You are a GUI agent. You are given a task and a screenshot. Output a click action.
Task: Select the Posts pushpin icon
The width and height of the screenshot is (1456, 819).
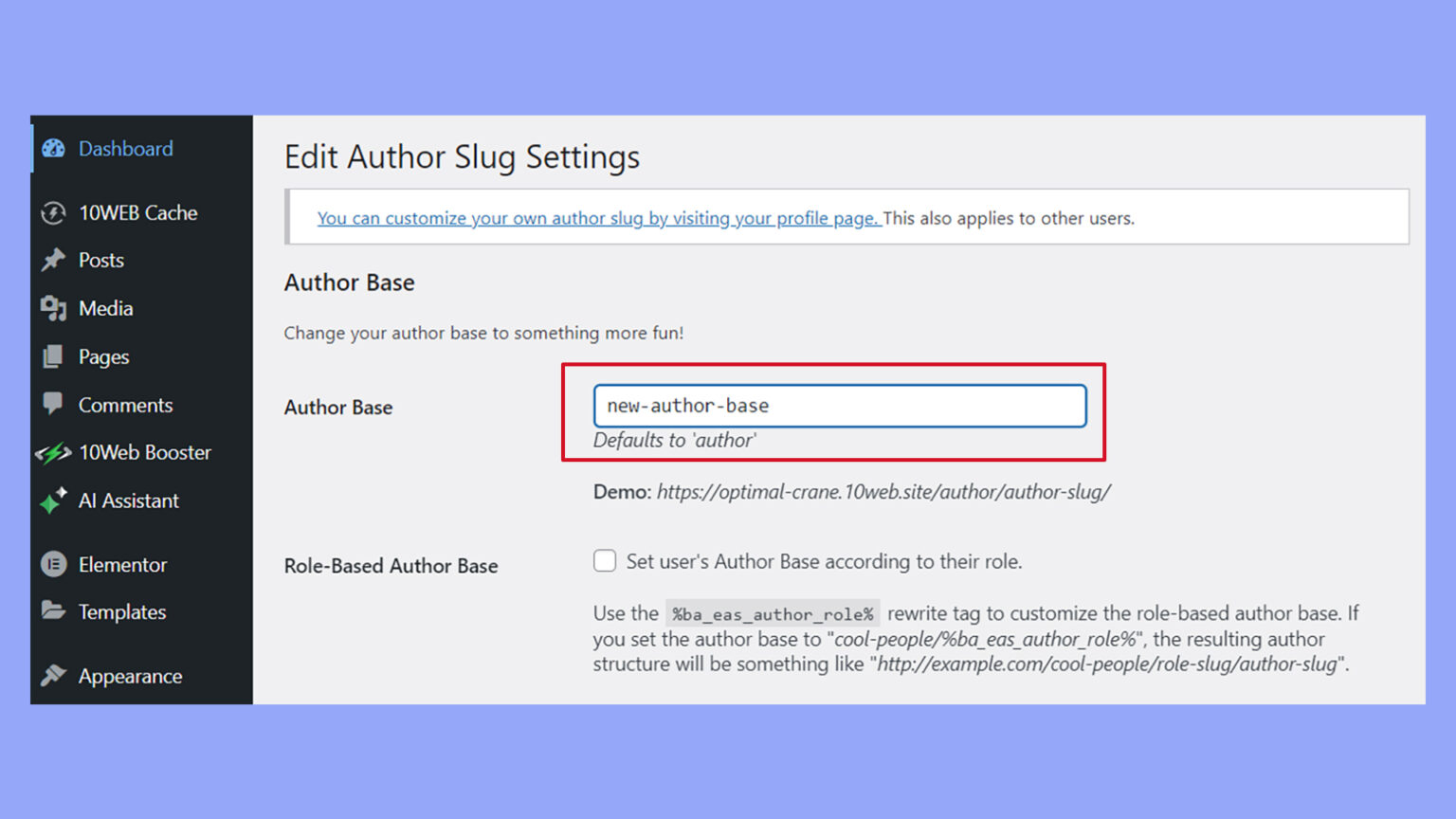(55, 260)
